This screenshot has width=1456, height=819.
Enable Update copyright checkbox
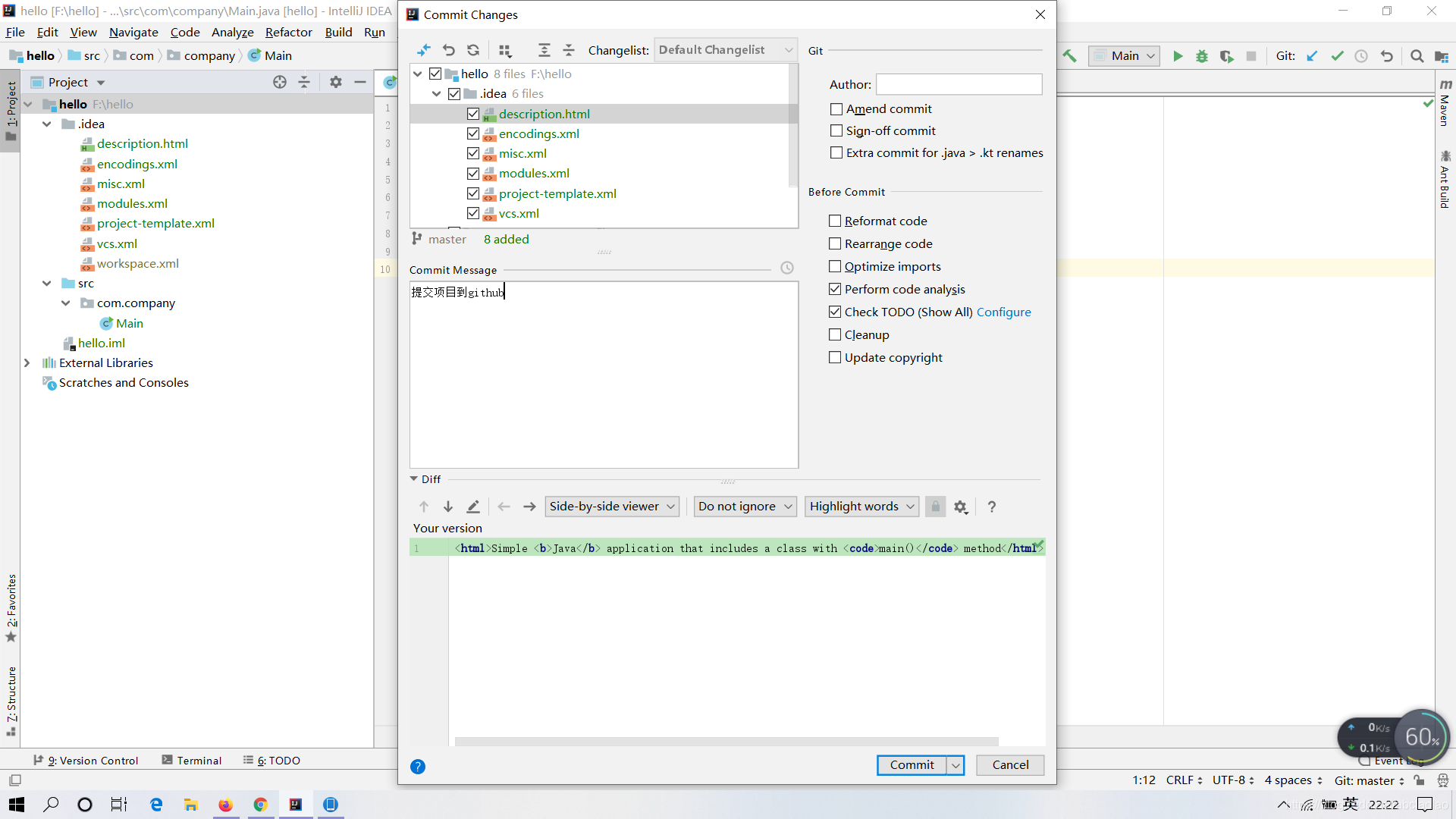point(835,357)
